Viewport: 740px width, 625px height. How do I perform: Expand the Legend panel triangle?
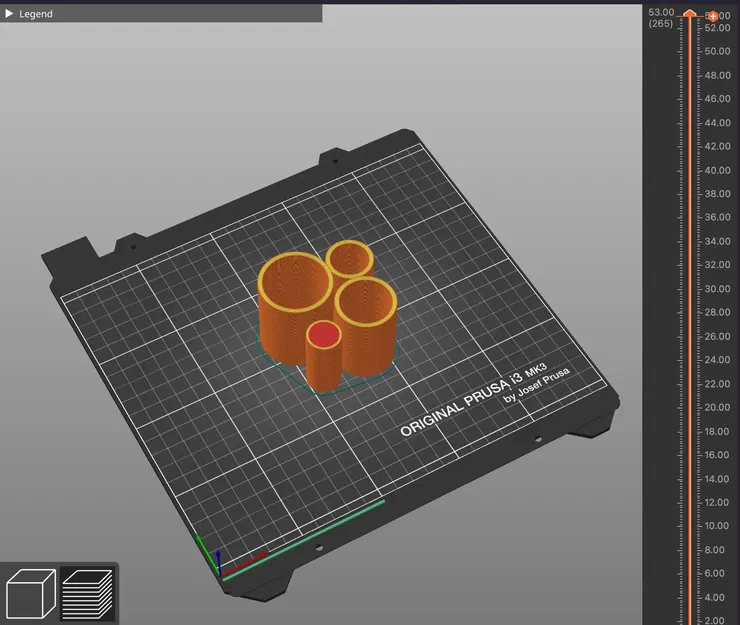tap(9, 14)
